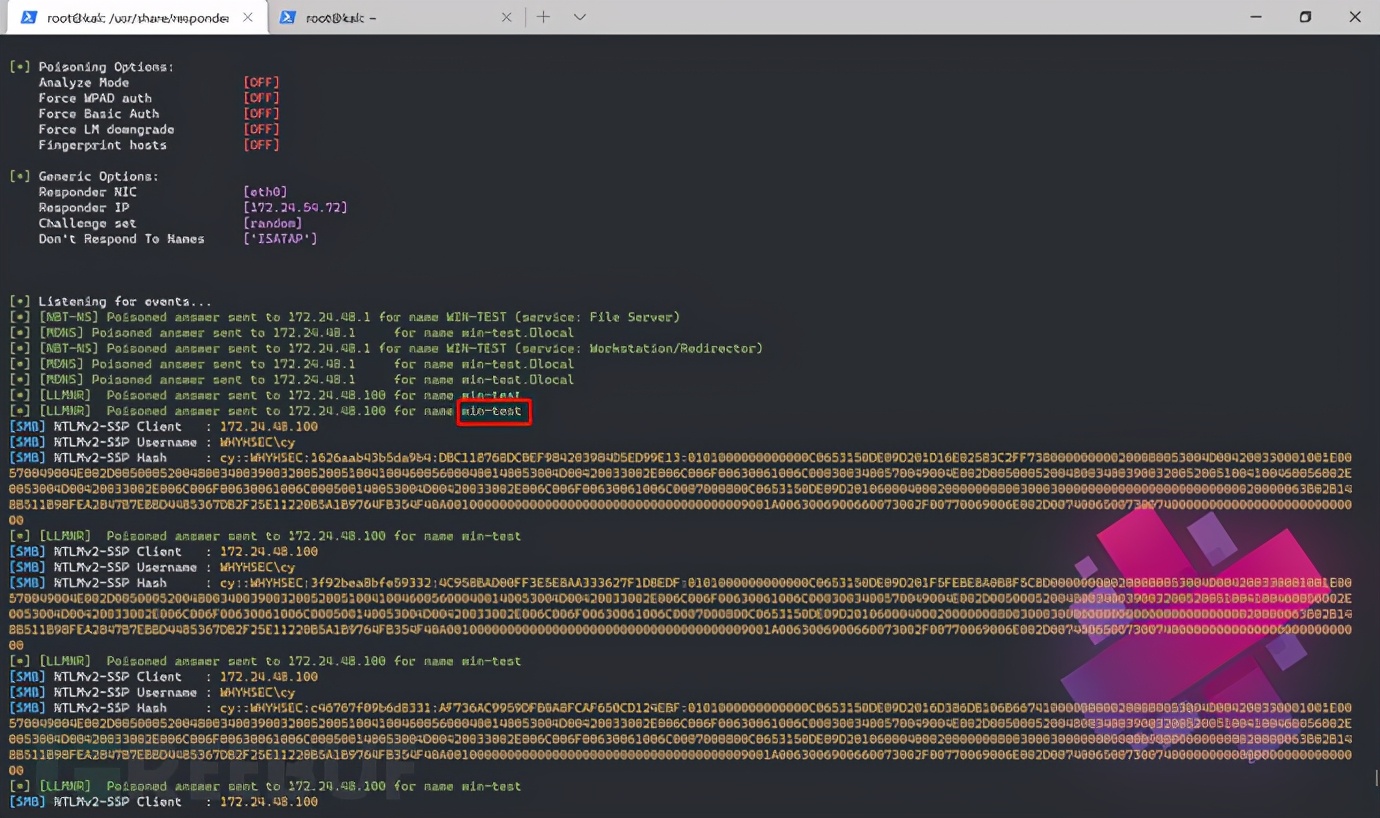The width and height of the screenshot is (1380, 818).
Task: Select the NBT-NS line mentioning File Server
Action: coord(344,317)
